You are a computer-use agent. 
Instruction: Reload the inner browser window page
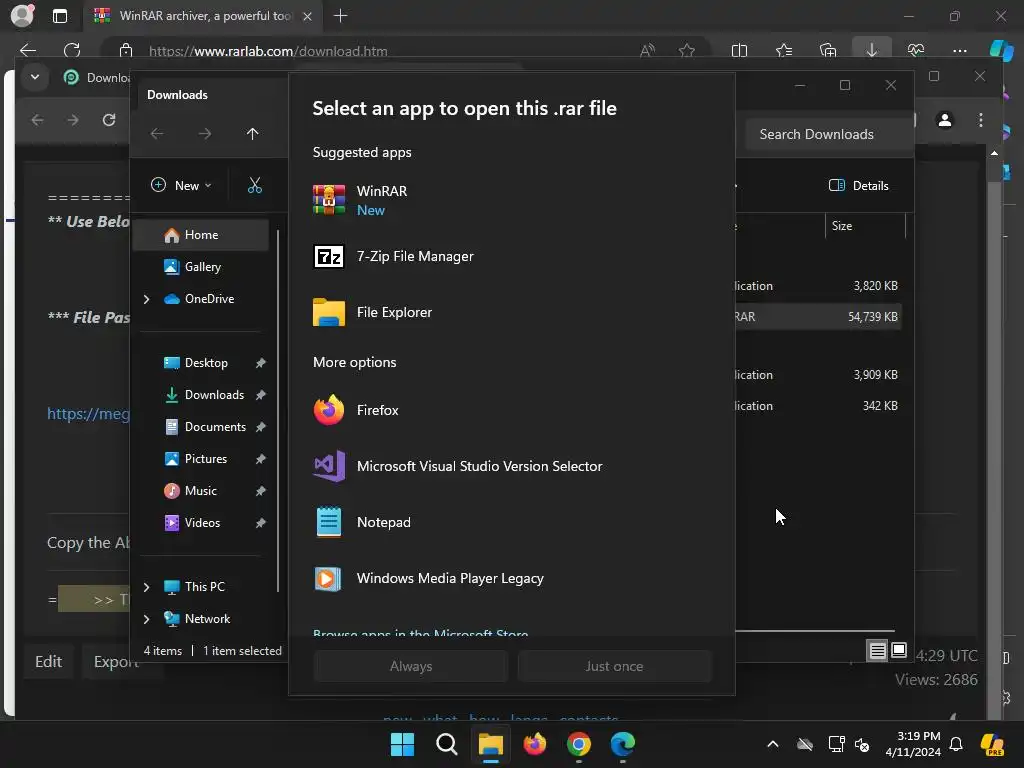point(109,120)
